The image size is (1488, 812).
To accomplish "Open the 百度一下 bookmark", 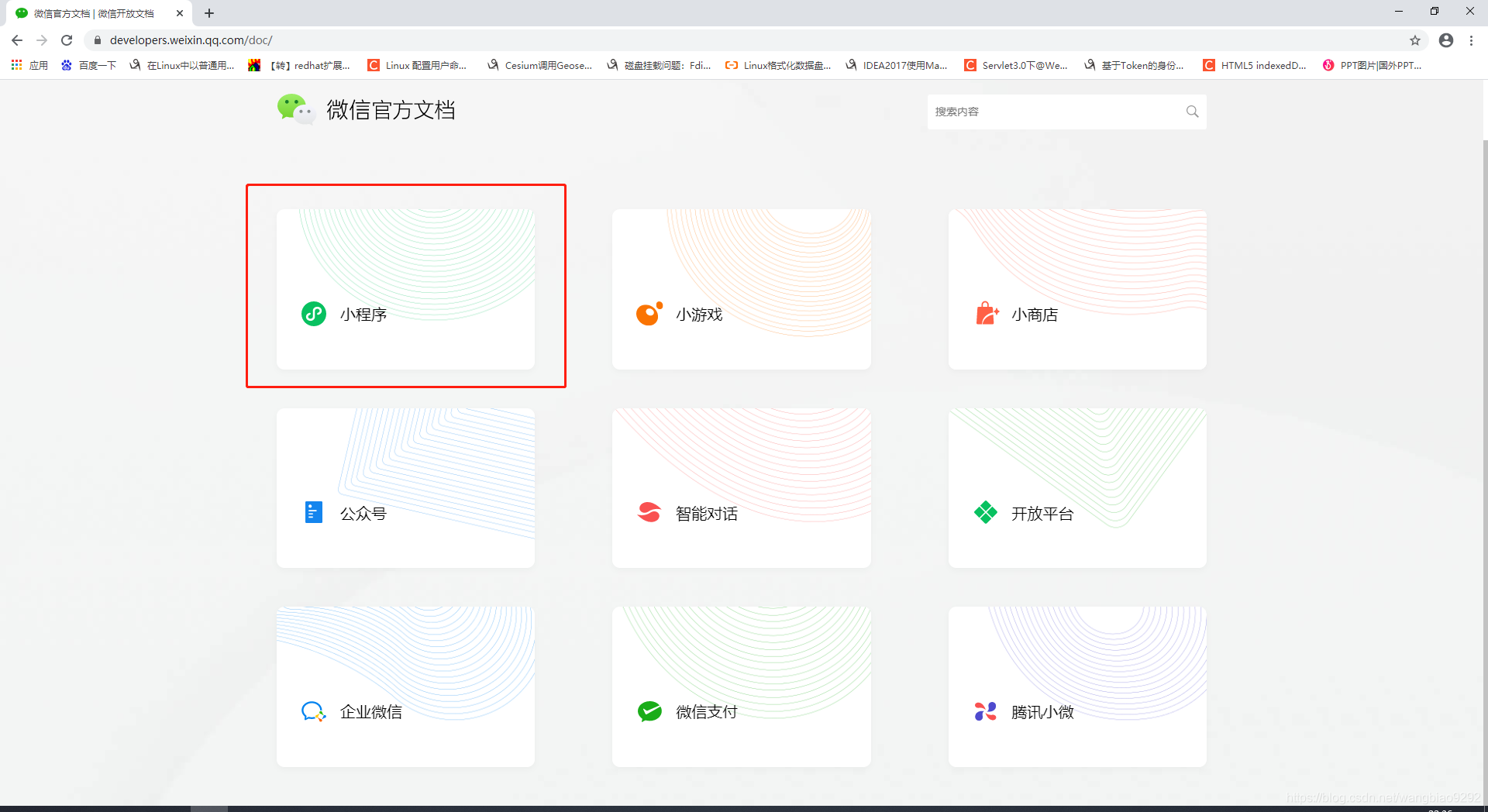I will (88, 65).
